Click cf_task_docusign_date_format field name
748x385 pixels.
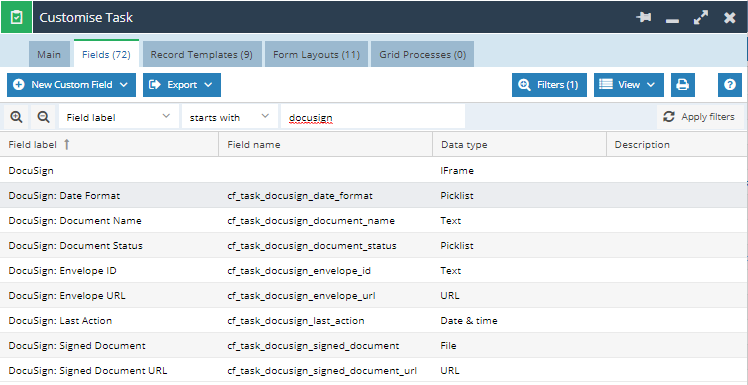click(x=300, y=196)
